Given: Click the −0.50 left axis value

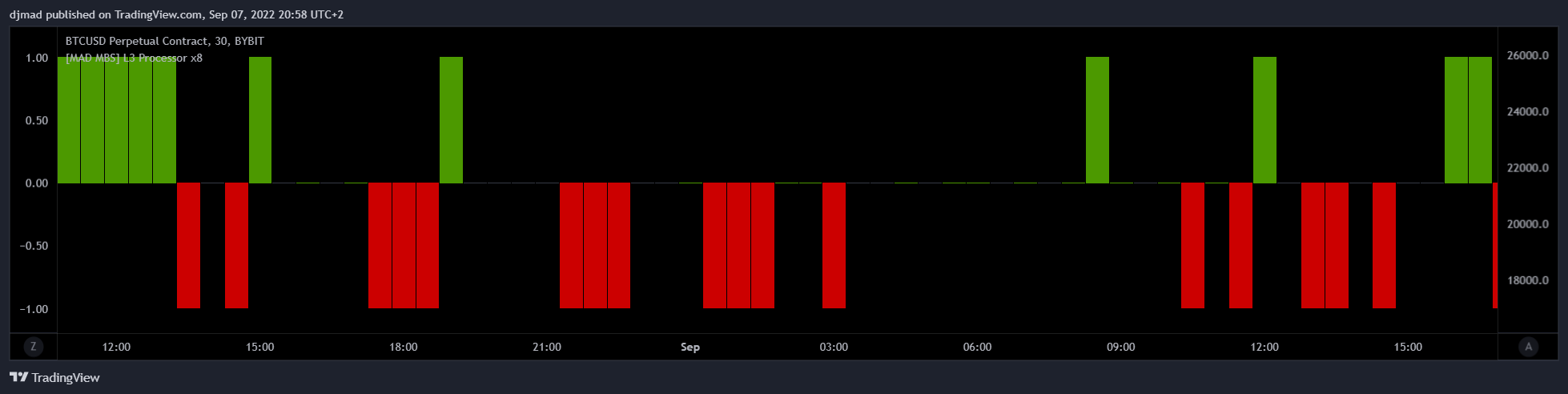Looking at the screenshot, I should (x=34, y=246).
